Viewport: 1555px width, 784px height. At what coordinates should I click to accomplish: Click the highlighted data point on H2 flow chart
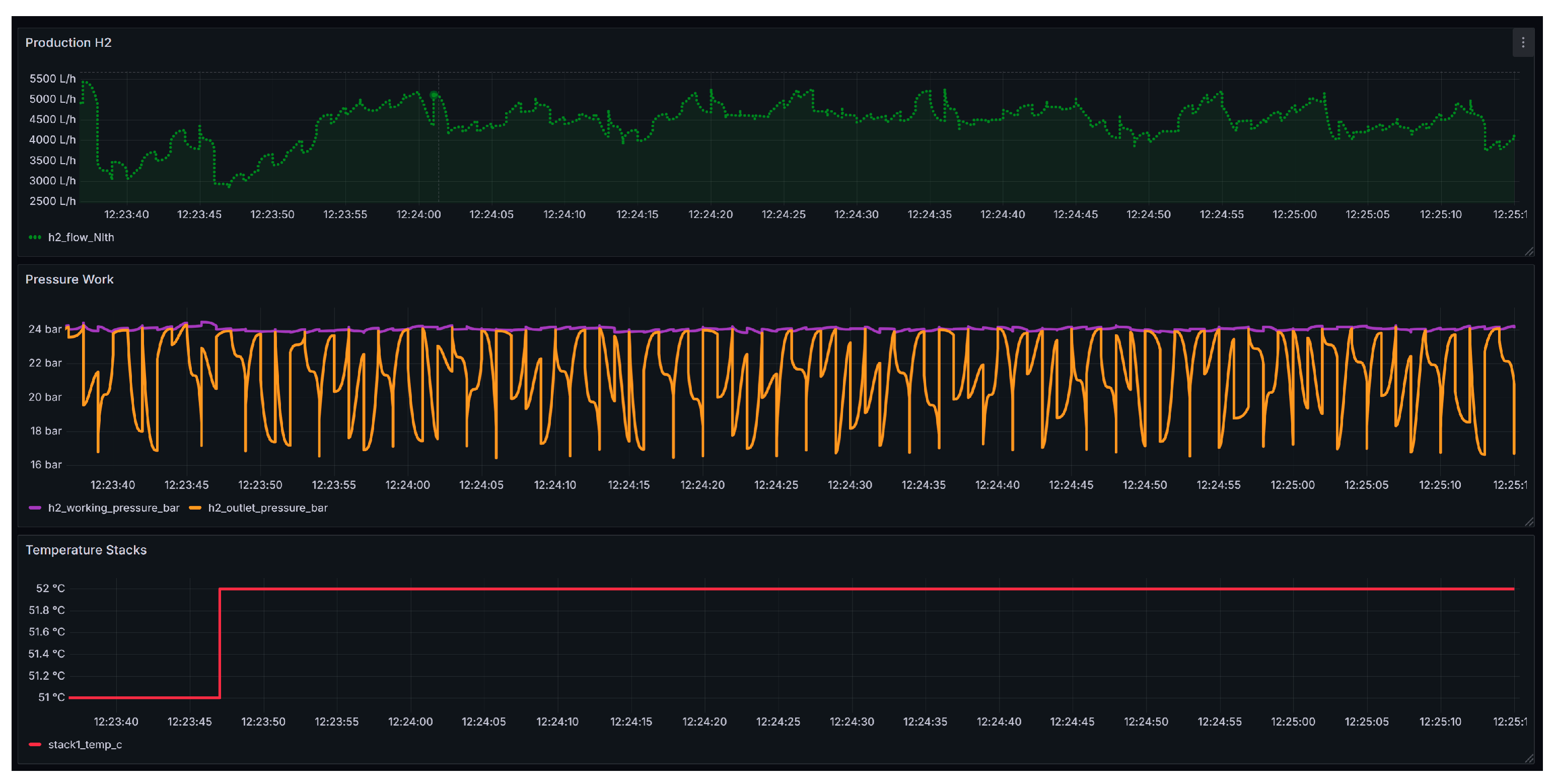click(434, 95)
